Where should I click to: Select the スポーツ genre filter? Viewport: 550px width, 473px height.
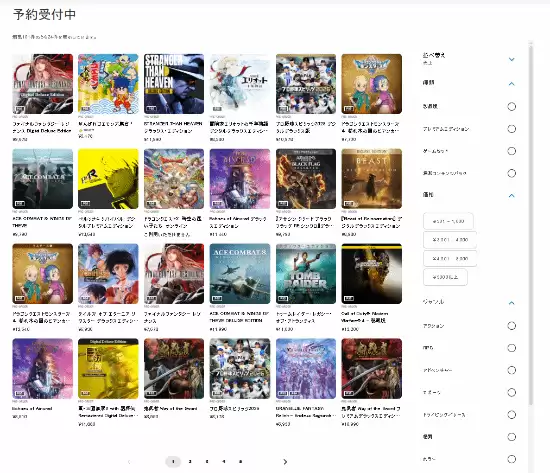(x=511, y=392)
